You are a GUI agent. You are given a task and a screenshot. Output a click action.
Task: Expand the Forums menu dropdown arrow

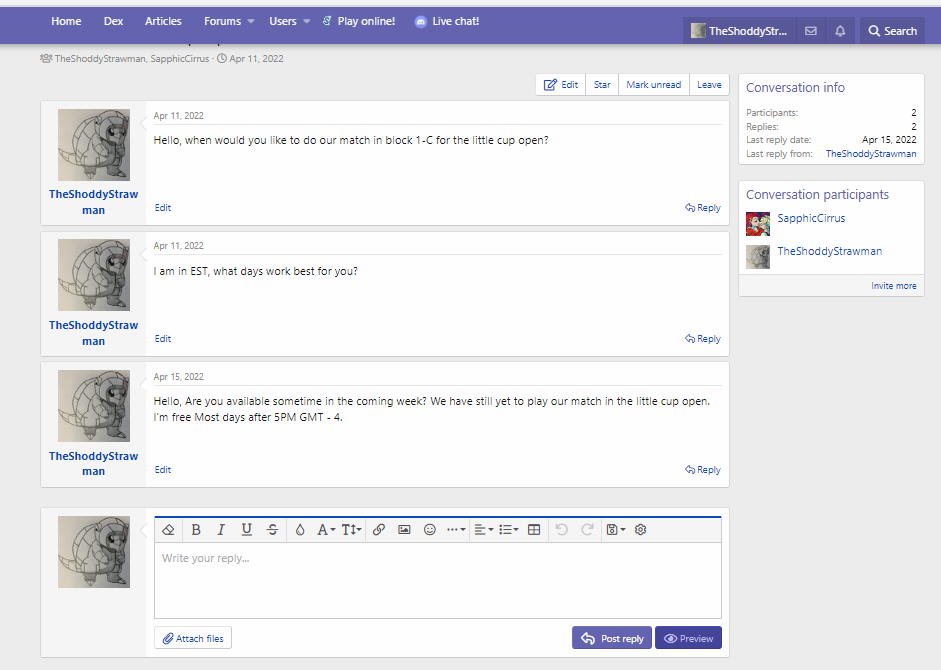251,21
